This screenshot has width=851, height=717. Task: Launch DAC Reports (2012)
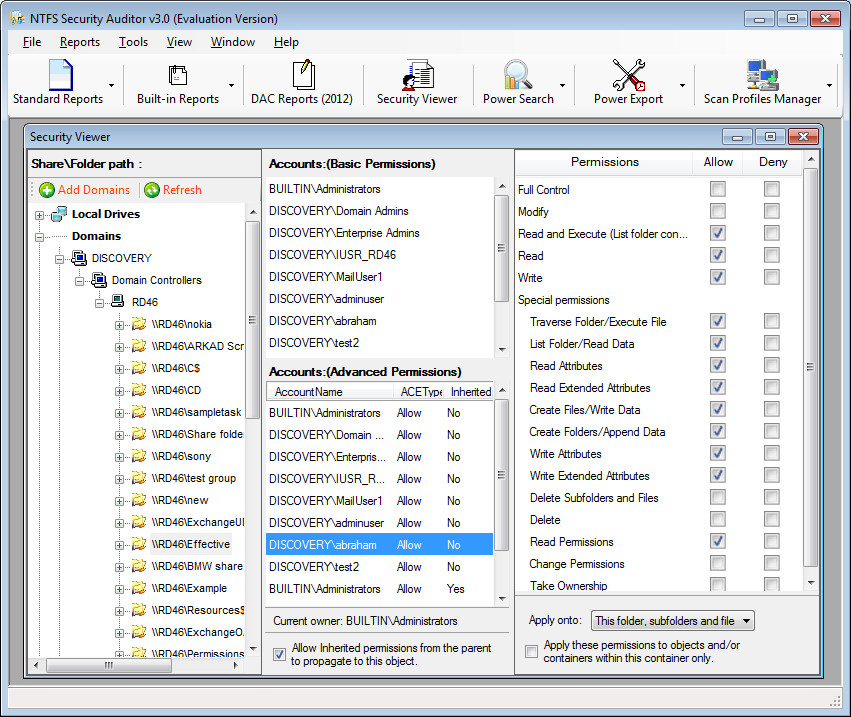(x=302, y=83)
